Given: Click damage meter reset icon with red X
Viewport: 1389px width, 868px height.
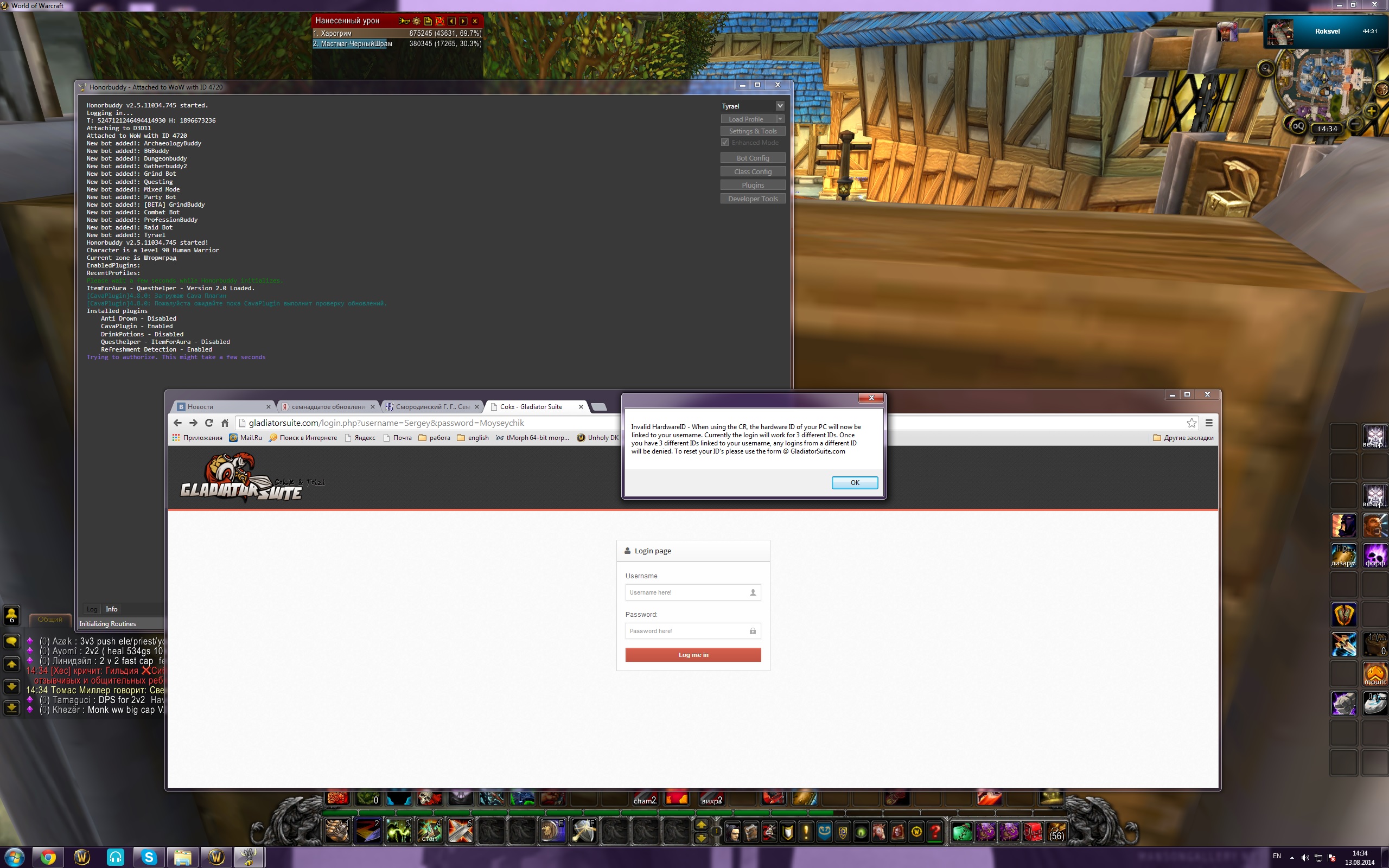Looking at the screenshot, I should tap(440, 21).
